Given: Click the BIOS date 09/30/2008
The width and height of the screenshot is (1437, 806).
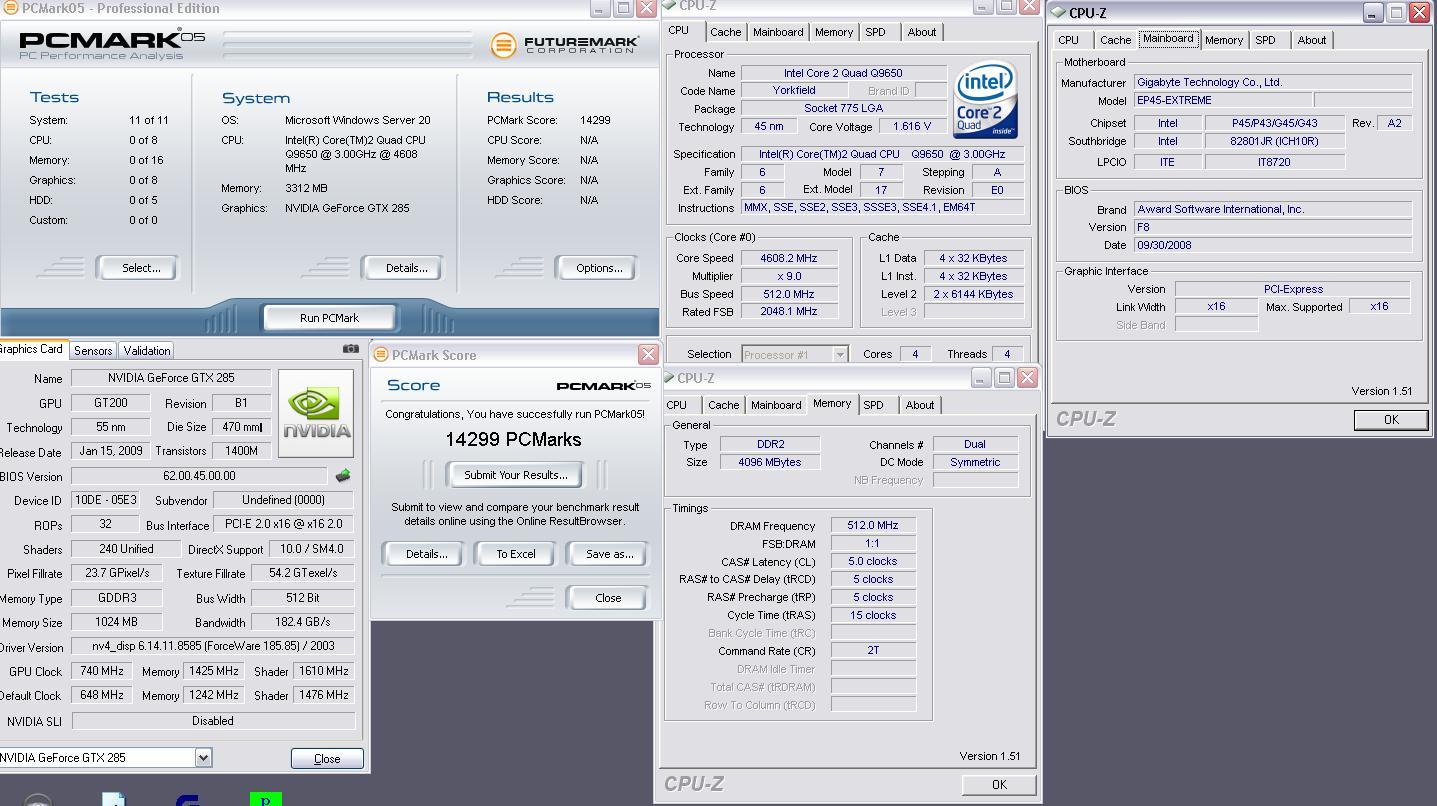Looking at the screenshot, I should [1272, 245].
